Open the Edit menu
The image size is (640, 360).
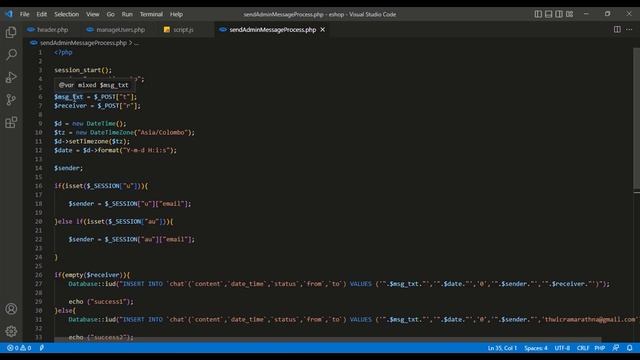pos(42,14)
